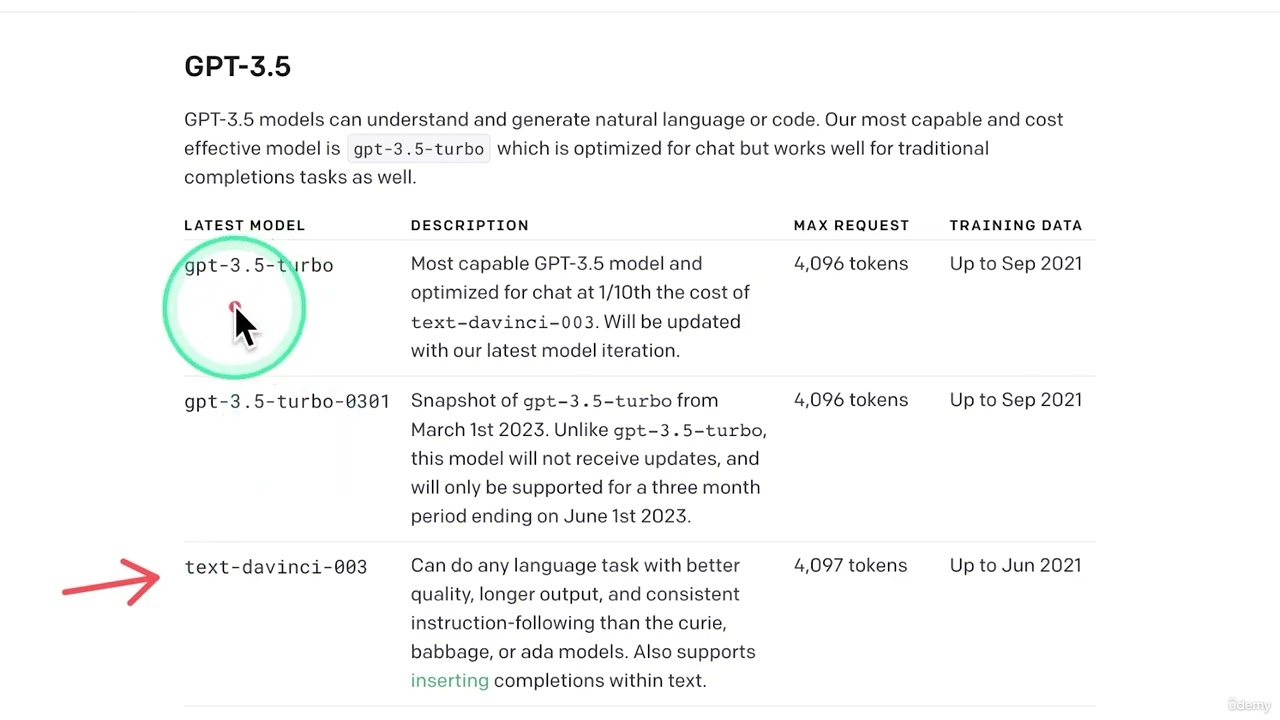Viewport: 1280px width, 720px height.
Task: Click the LATEST MODEL column header
Action: coord(245,225)
